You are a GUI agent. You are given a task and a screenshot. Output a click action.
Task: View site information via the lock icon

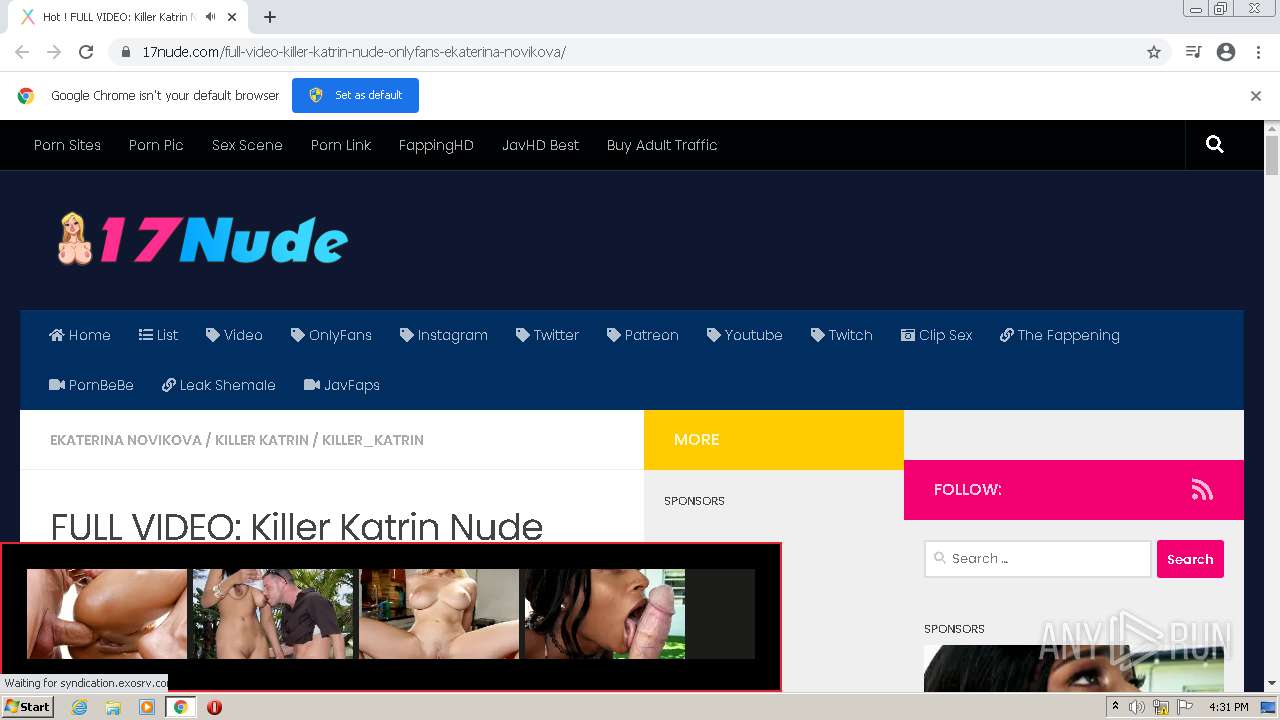pos(126,52)
